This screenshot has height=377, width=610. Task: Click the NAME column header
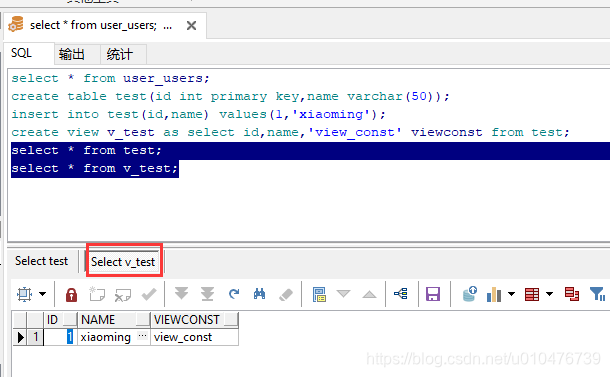click(114, 319)
